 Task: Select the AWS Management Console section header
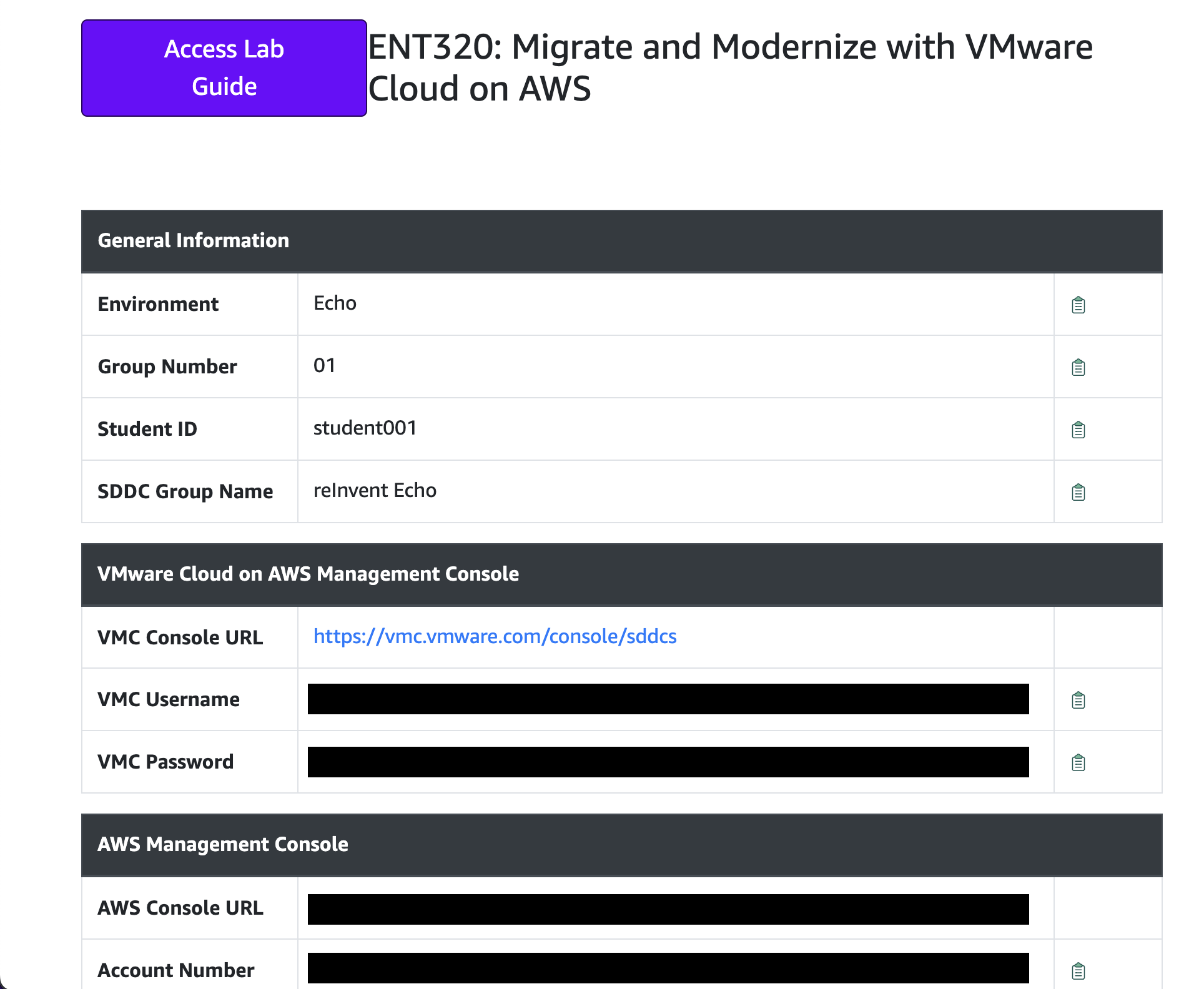pyautogui.click(x=223, y=845)
